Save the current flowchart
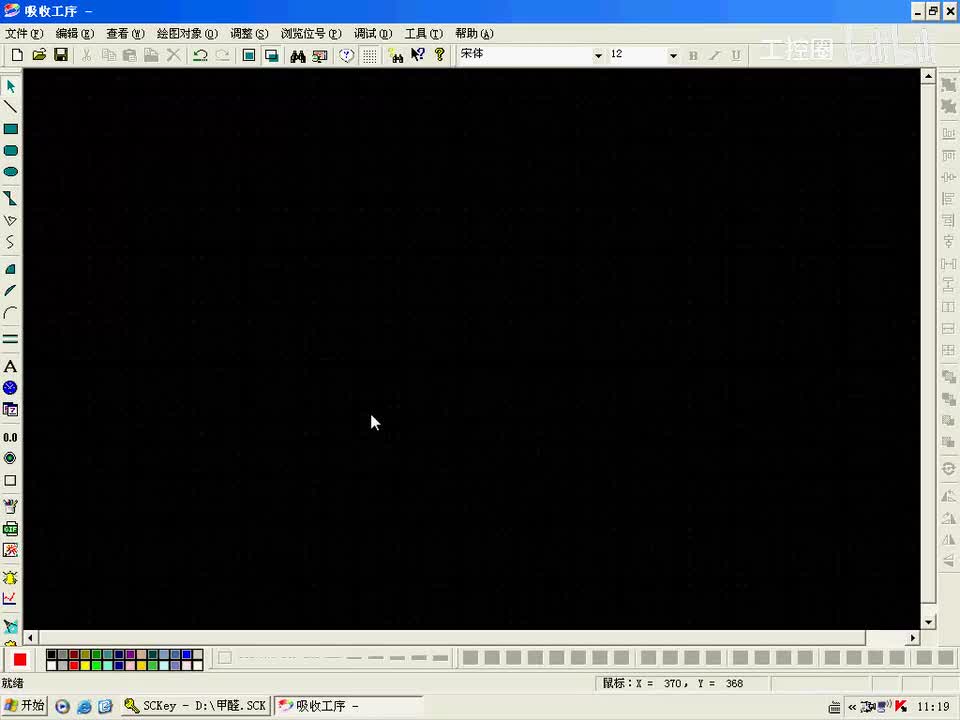Screen dimensions: 960x720 [61, 55]
